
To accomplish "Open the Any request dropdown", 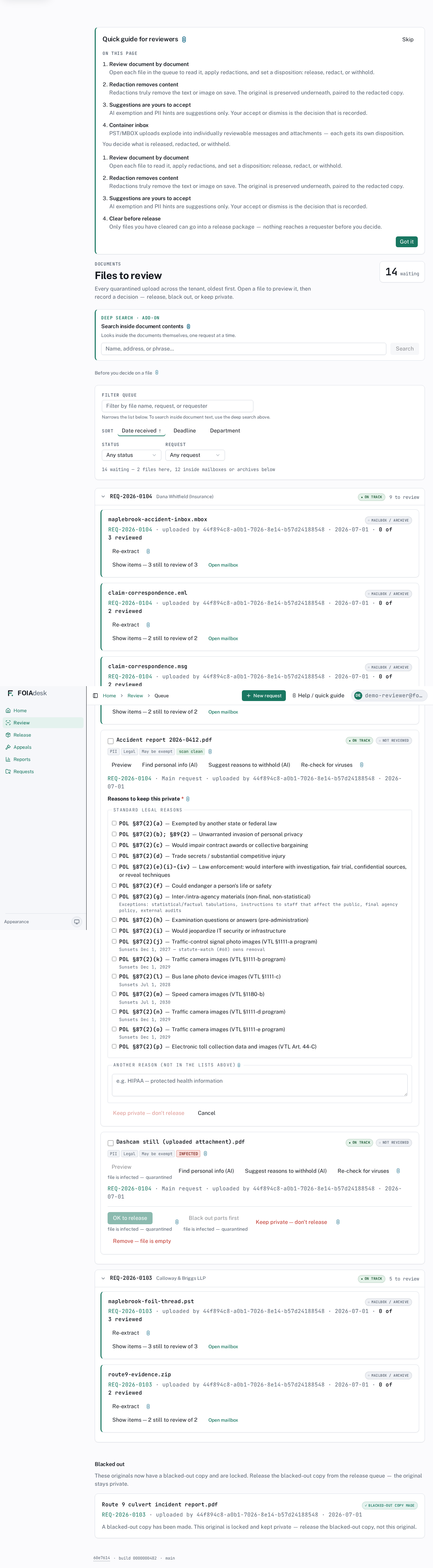I will 195,455.
